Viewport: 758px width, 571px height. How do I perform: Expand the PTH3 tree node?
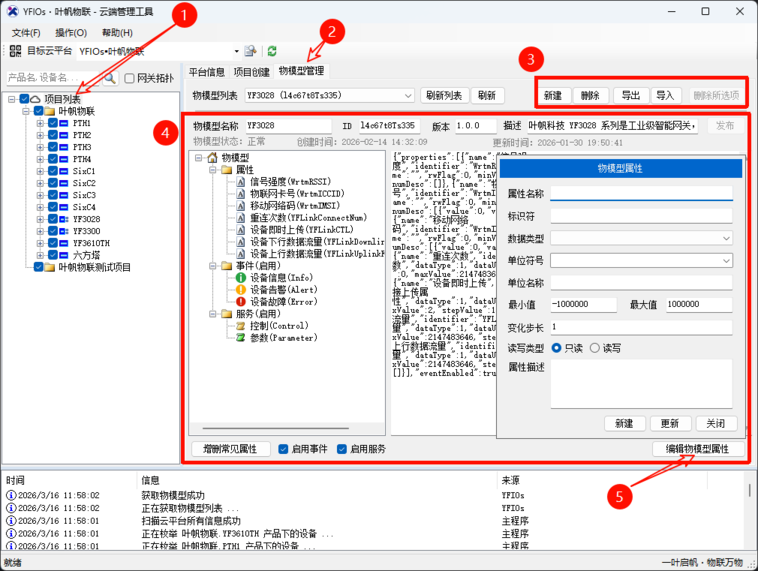41,147
